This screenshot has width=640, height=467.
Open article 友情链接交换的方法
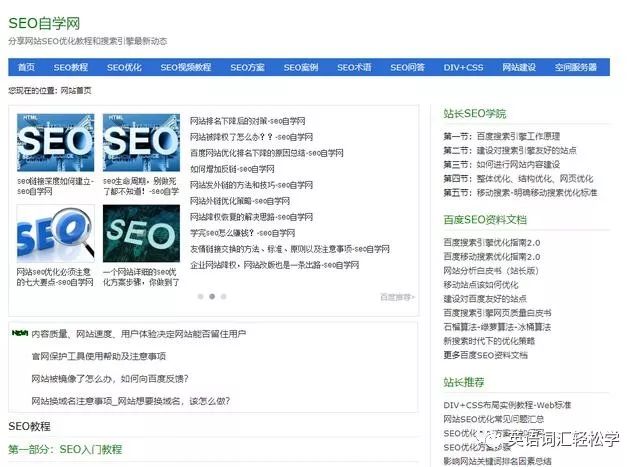tap(290, 249)
